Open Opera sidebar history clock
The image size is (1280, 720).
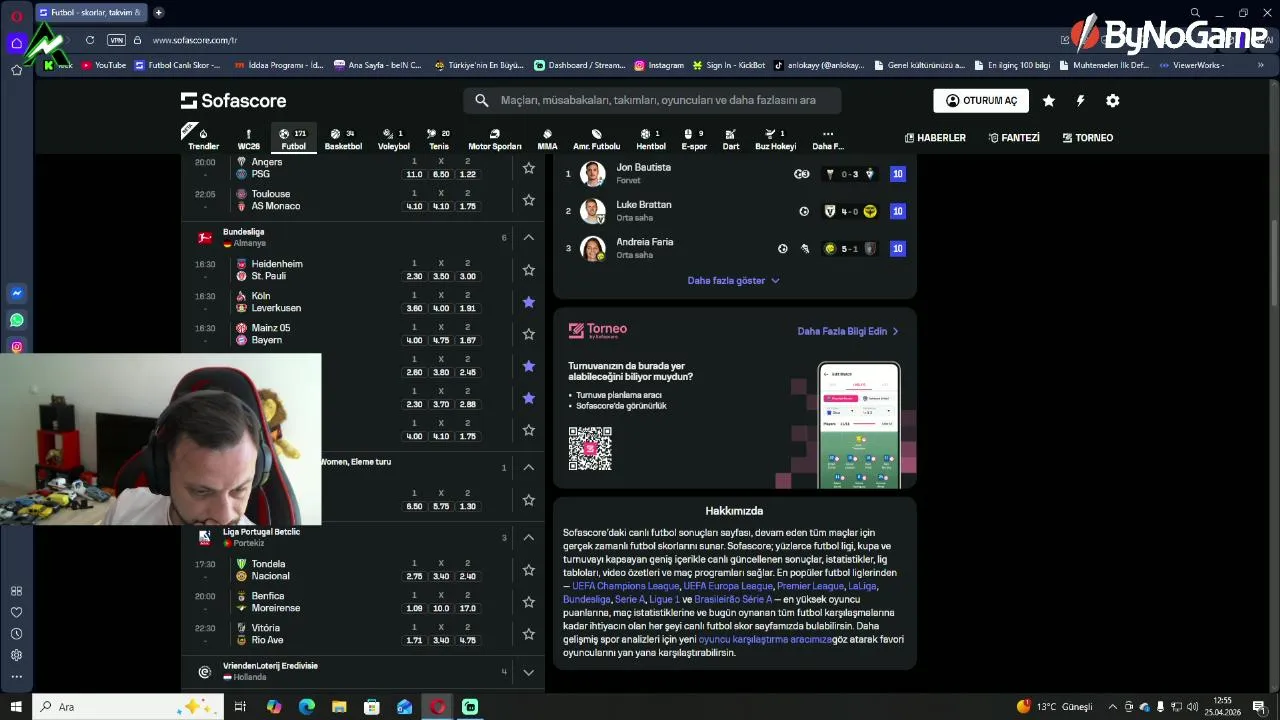pos(16,633)
